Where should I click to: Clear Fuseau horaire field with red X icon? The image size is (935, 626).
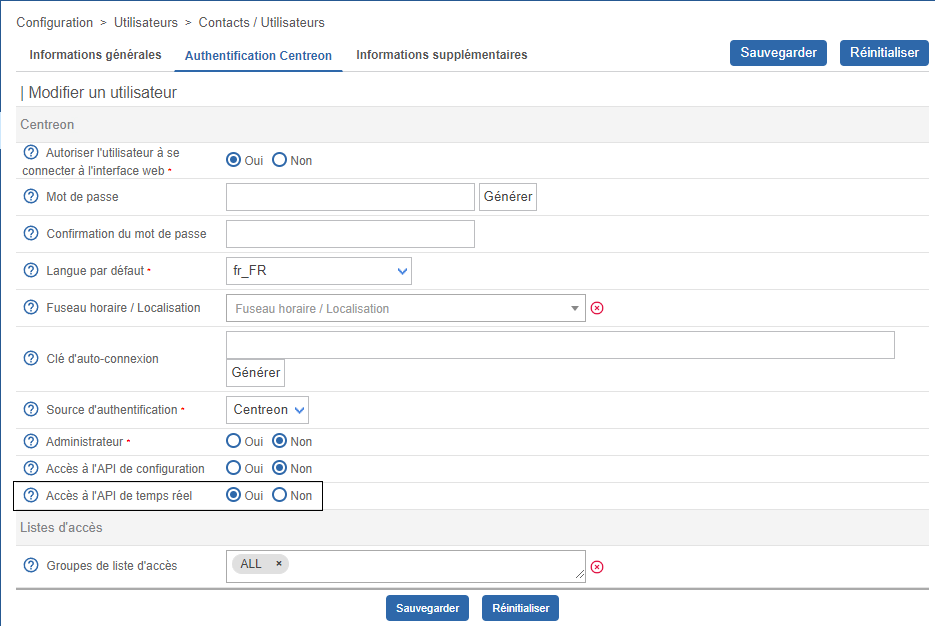tap(597, 308)
